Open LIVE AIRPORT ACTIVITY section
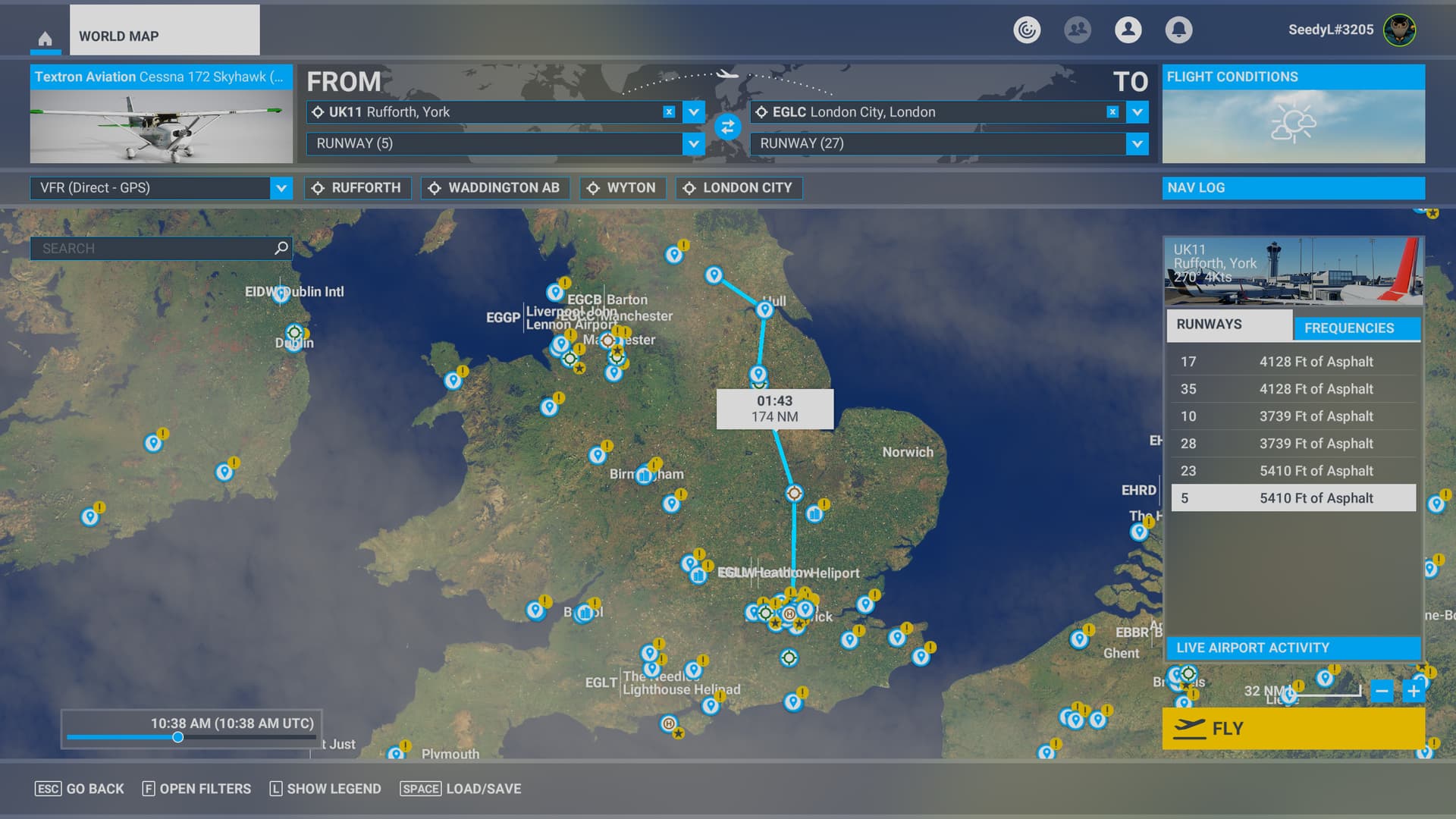The width and height of the screenshot is (1456, 819). [1293, 648]
